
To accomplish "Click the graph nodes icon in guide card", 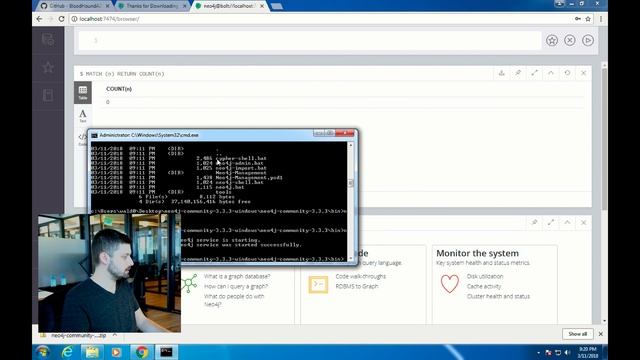I will (189, 284).
